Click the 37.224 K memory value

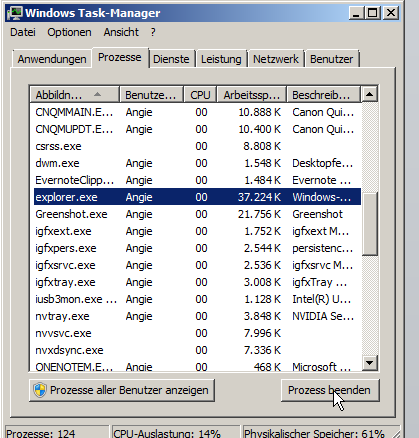[x=259, y=197]
